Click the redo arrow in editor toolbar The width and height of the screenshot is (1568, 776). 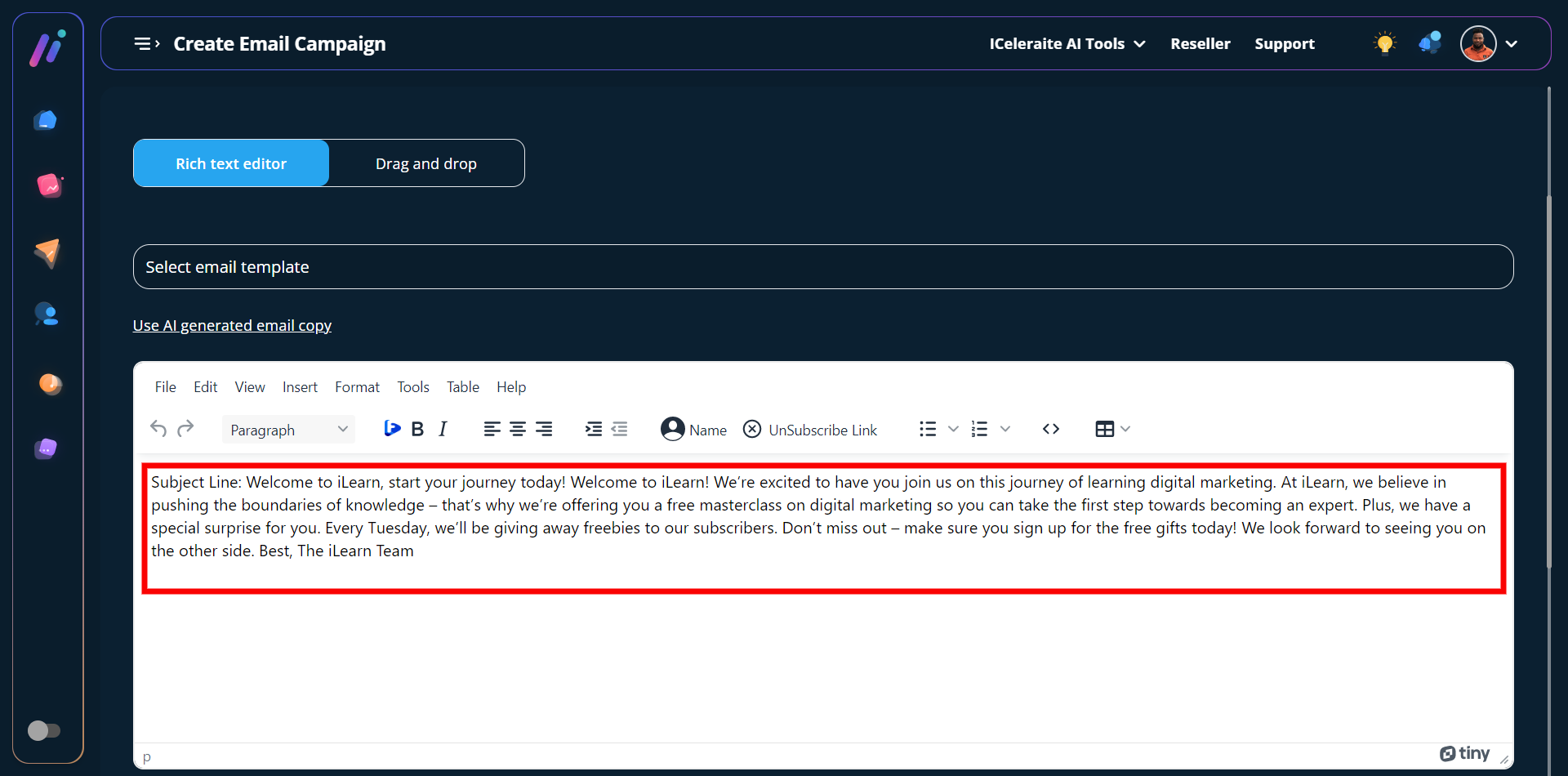[185, 429]
